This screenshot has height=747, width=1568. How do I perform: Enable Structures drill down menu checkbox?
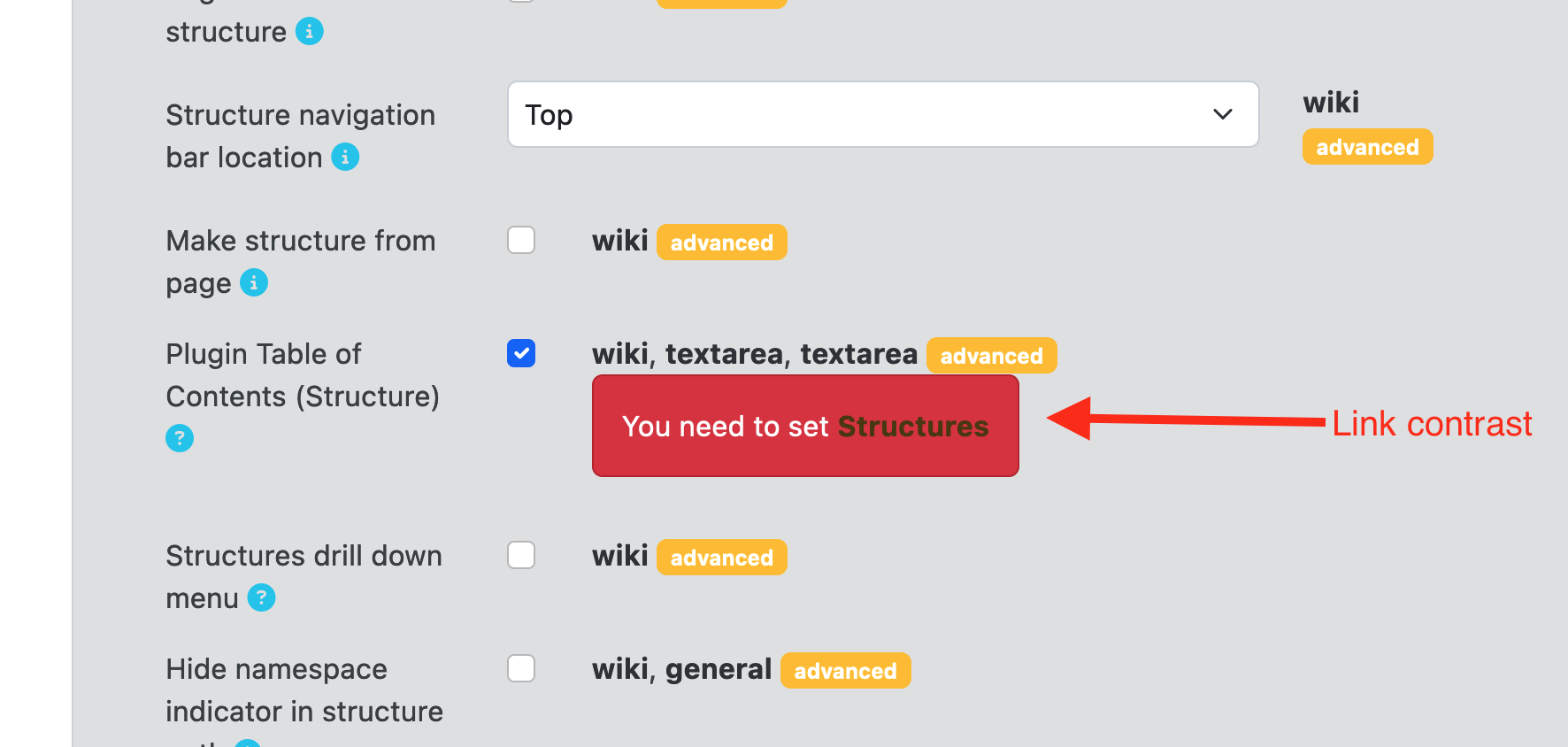click(521, 555)
